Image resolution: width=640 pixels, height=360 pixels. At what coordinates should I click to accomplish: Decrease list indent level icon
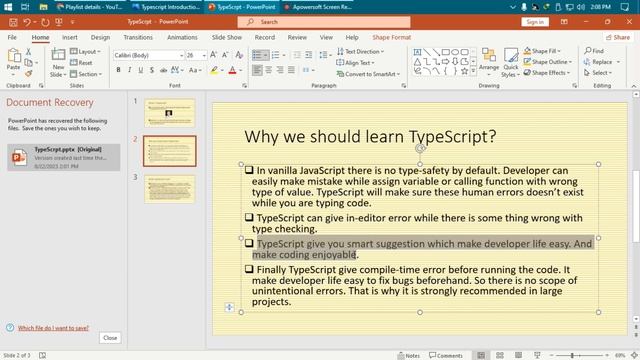pyautogui.click(x=297, y=55)
